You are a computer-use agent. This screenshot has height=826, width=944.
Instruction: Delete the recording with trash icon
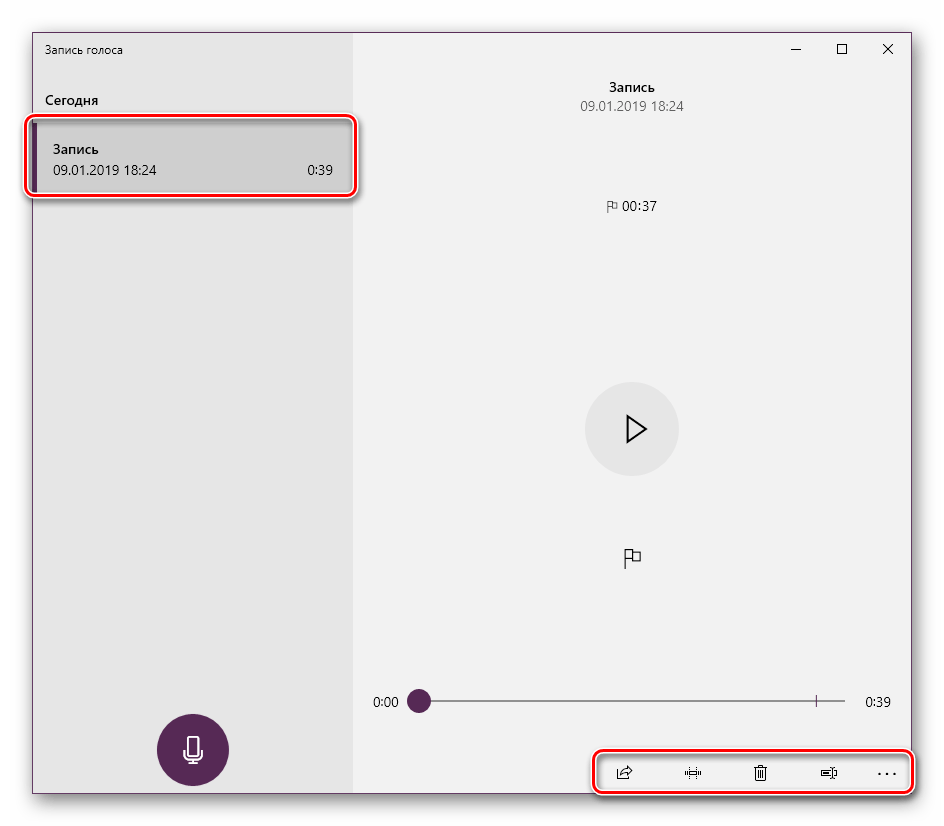pos(760,772)
